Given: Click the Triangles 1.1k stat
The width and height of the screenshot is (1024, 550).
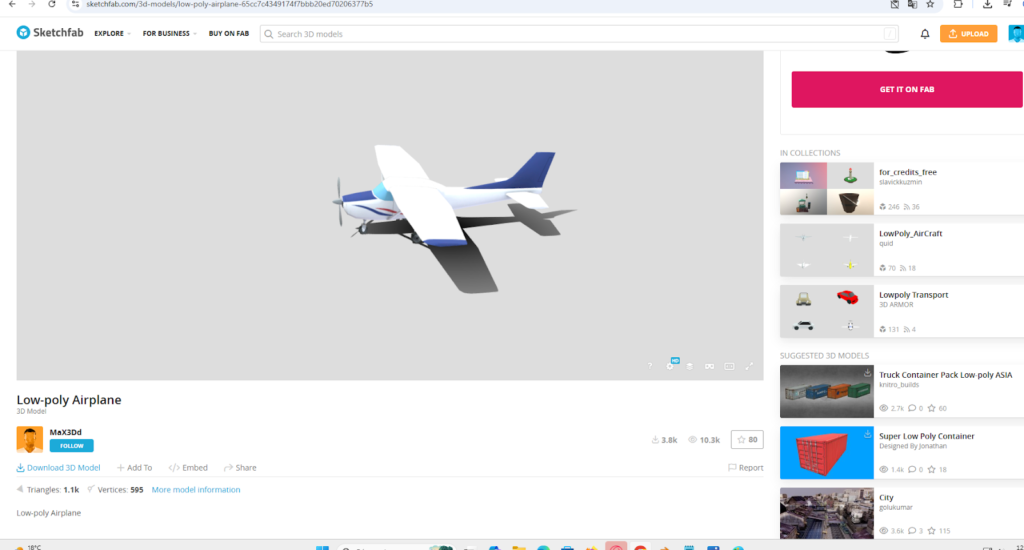Looking at the screenshot, I should [48, 489].
